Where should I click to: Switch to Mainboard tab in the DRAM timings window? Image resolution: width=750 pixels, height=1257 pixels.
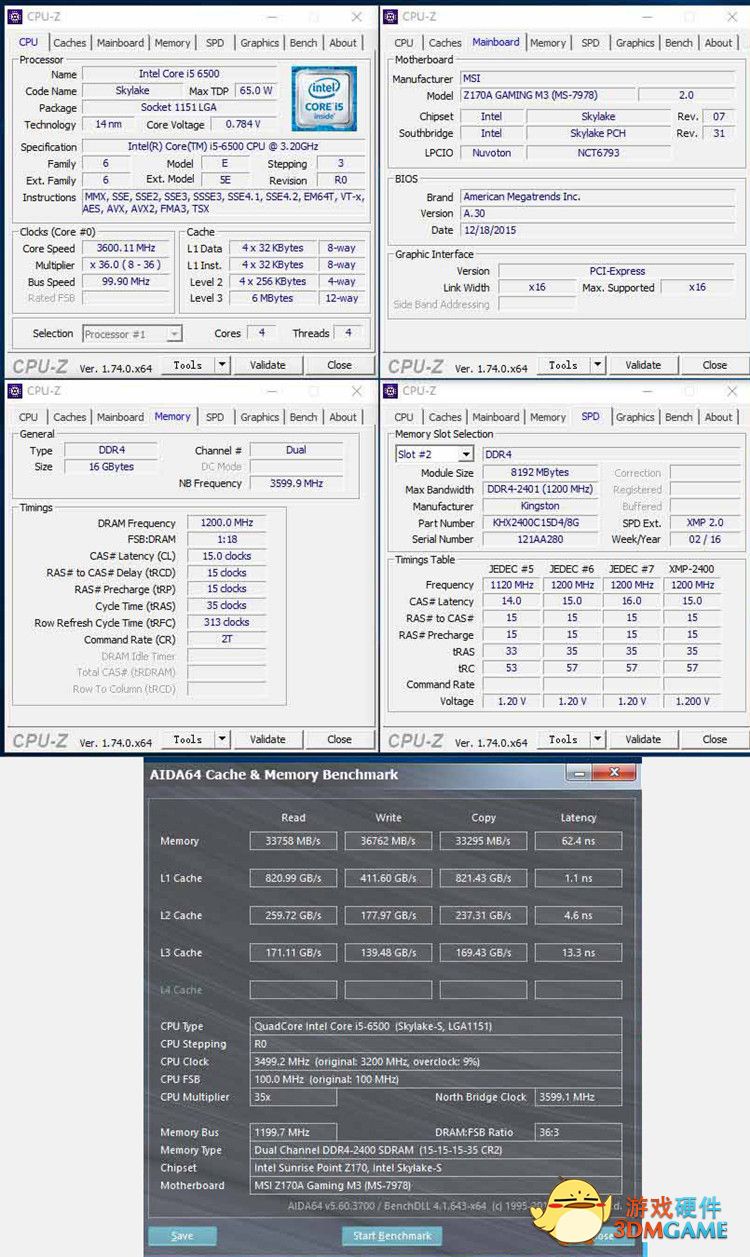pyautogui.click(x=120, y=417)
